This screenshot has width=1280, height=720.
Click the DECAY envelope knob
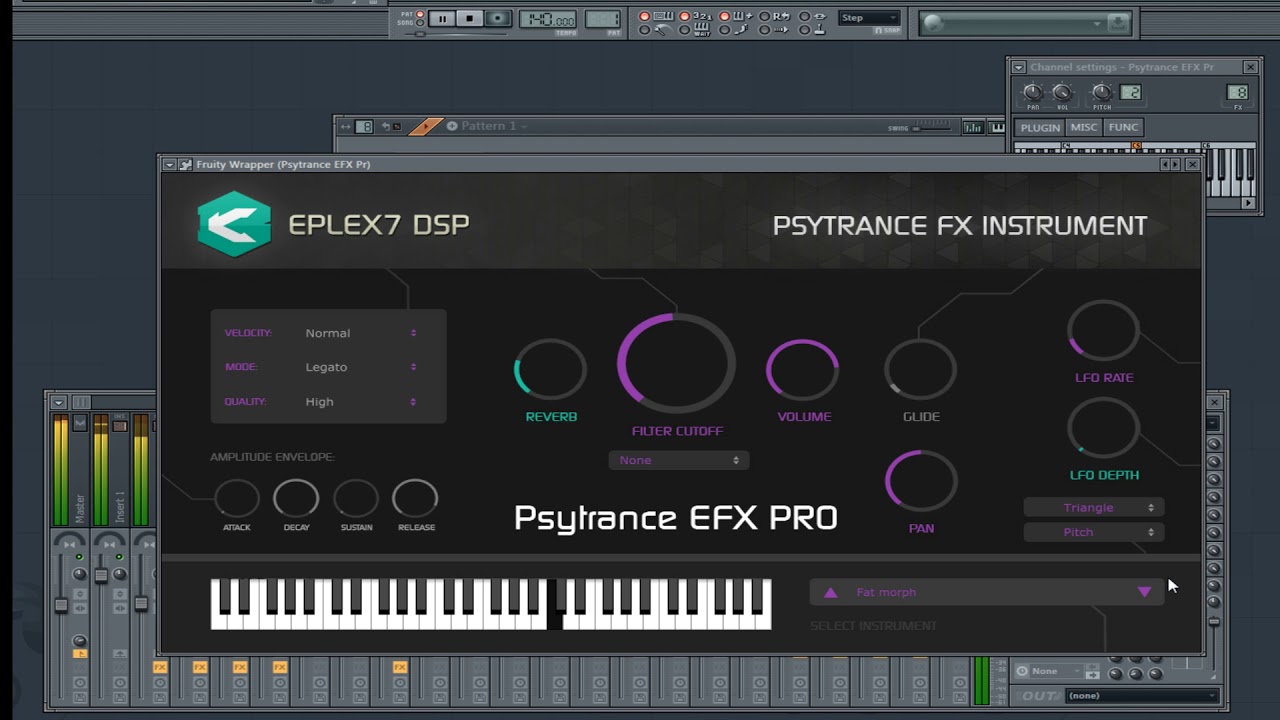pos(296,499)
